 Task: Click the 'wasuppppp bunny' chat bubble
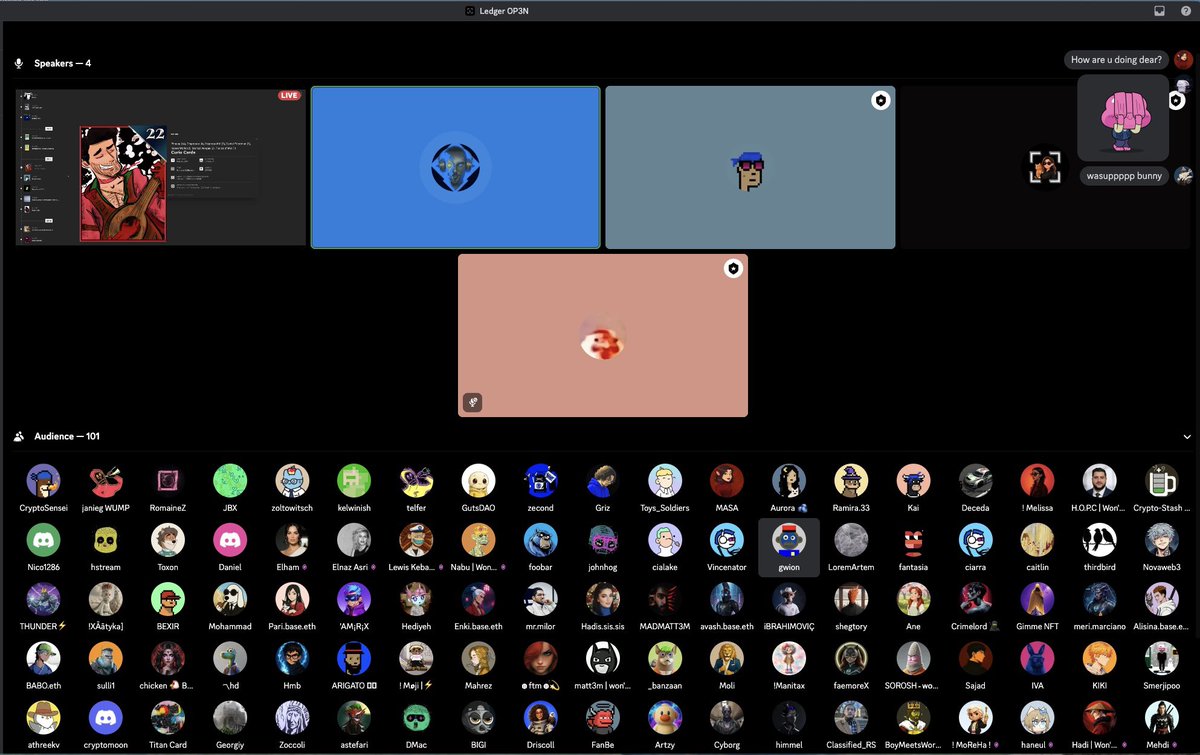(x=1124, y=176)
